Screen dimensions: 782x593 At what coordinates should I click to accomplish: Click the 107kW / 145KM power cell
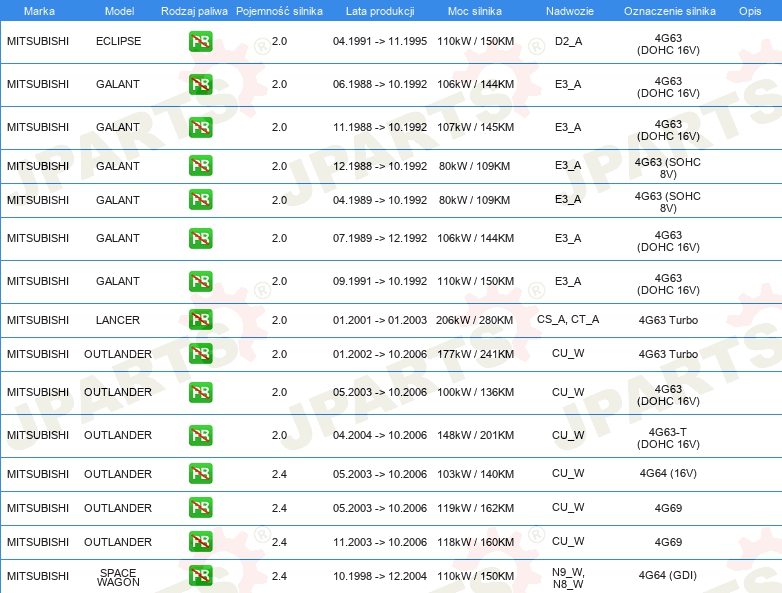(x=475, y=127)
